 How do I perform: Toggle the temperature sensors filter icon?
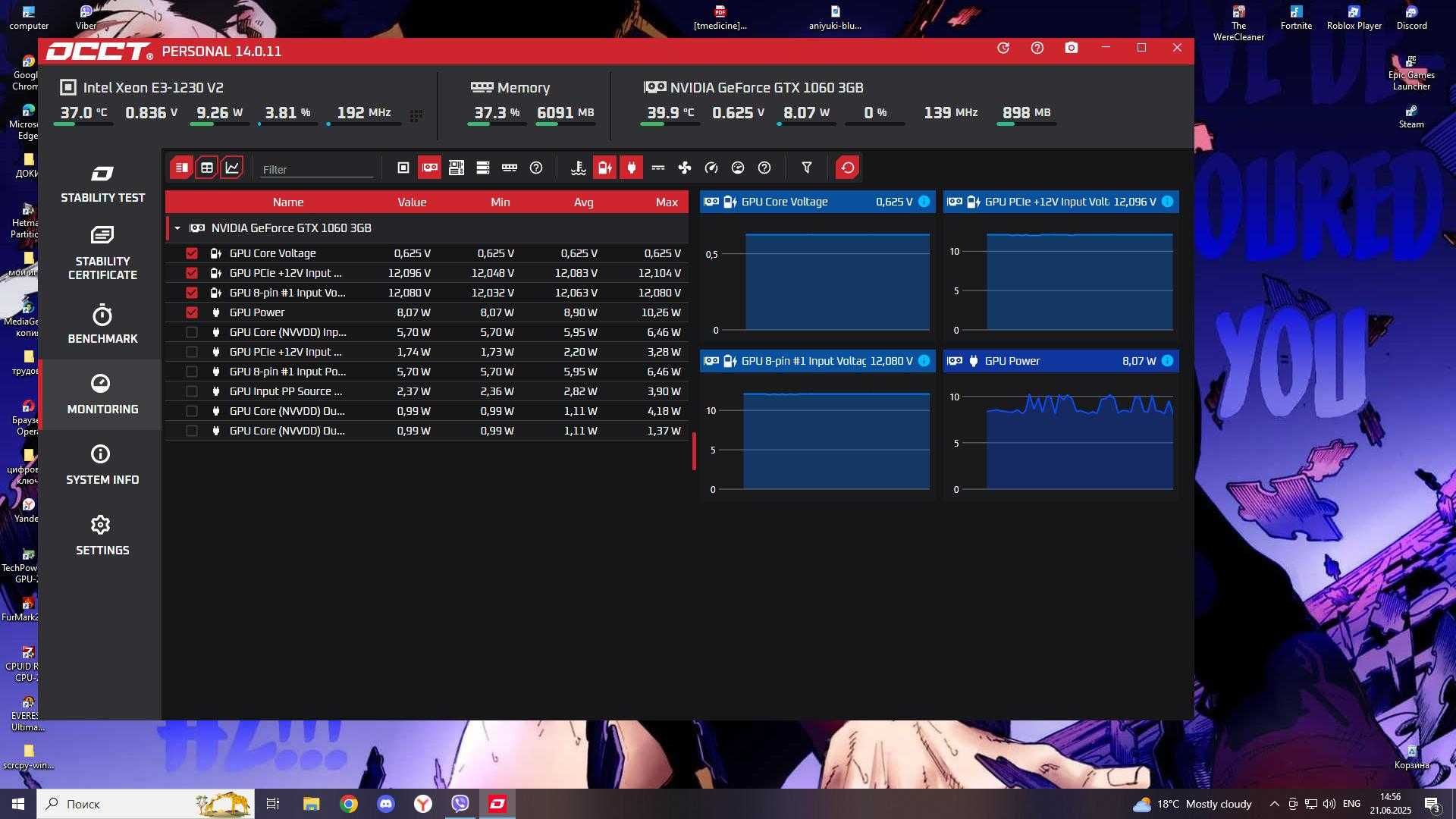click(579, 168)
